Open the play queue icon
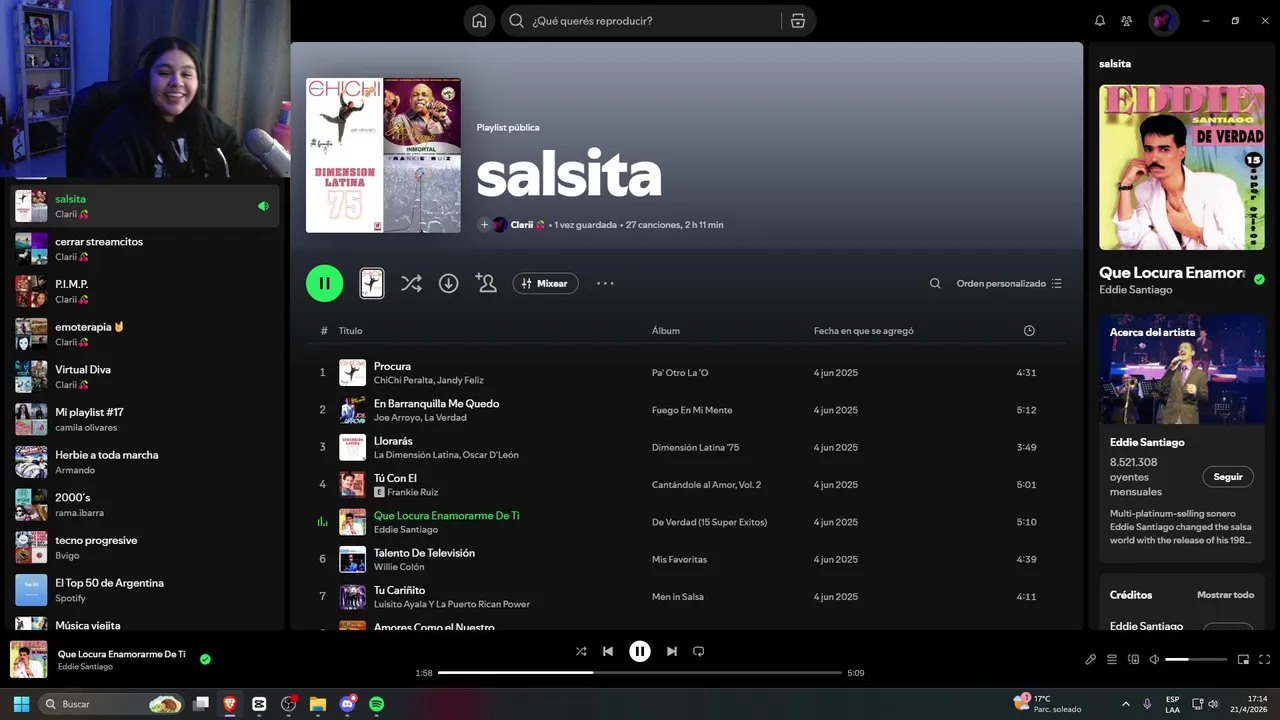The image size is (1280, 720). coord(1112,659)
